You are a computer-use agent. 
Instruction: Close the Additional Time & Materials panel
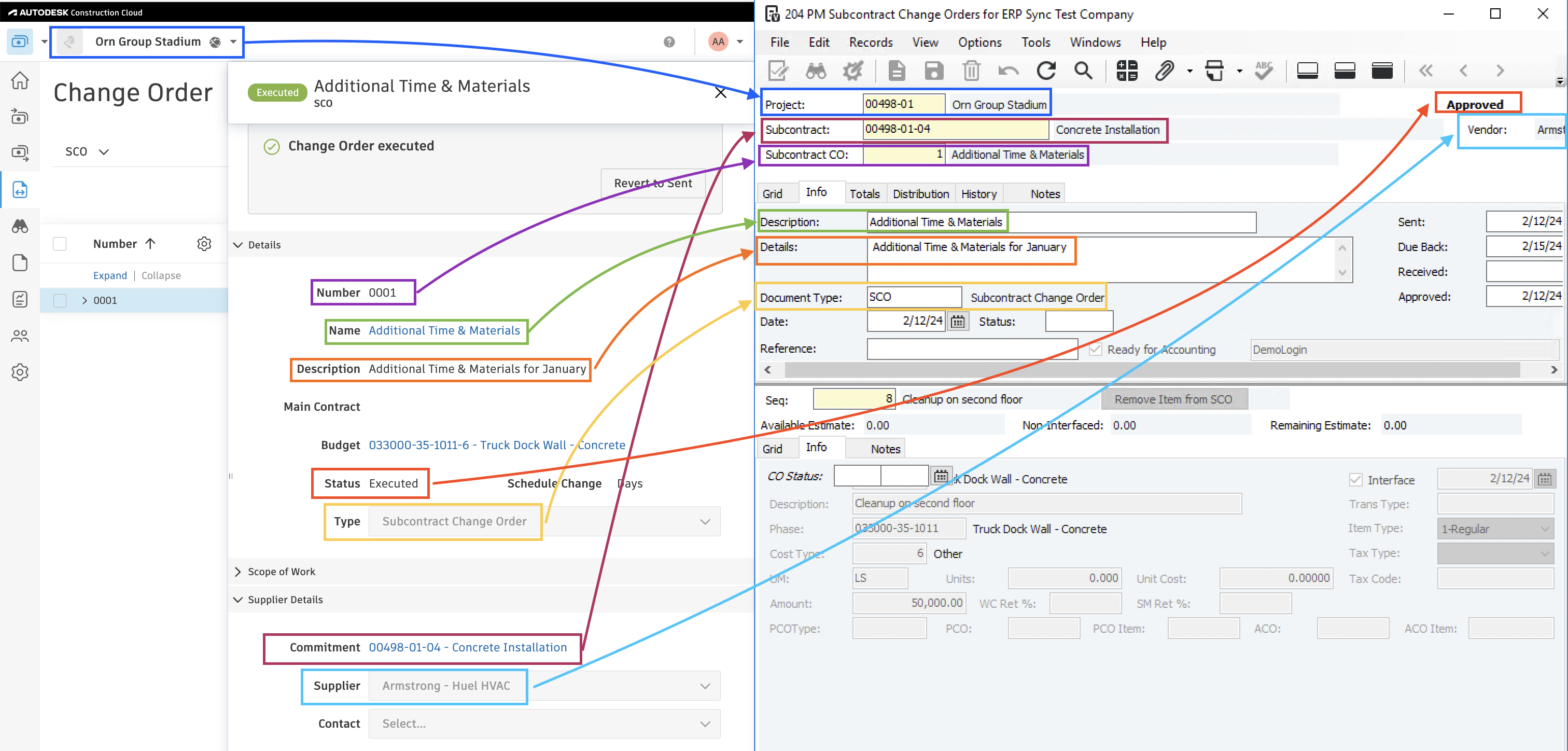[x=720, y=93]
